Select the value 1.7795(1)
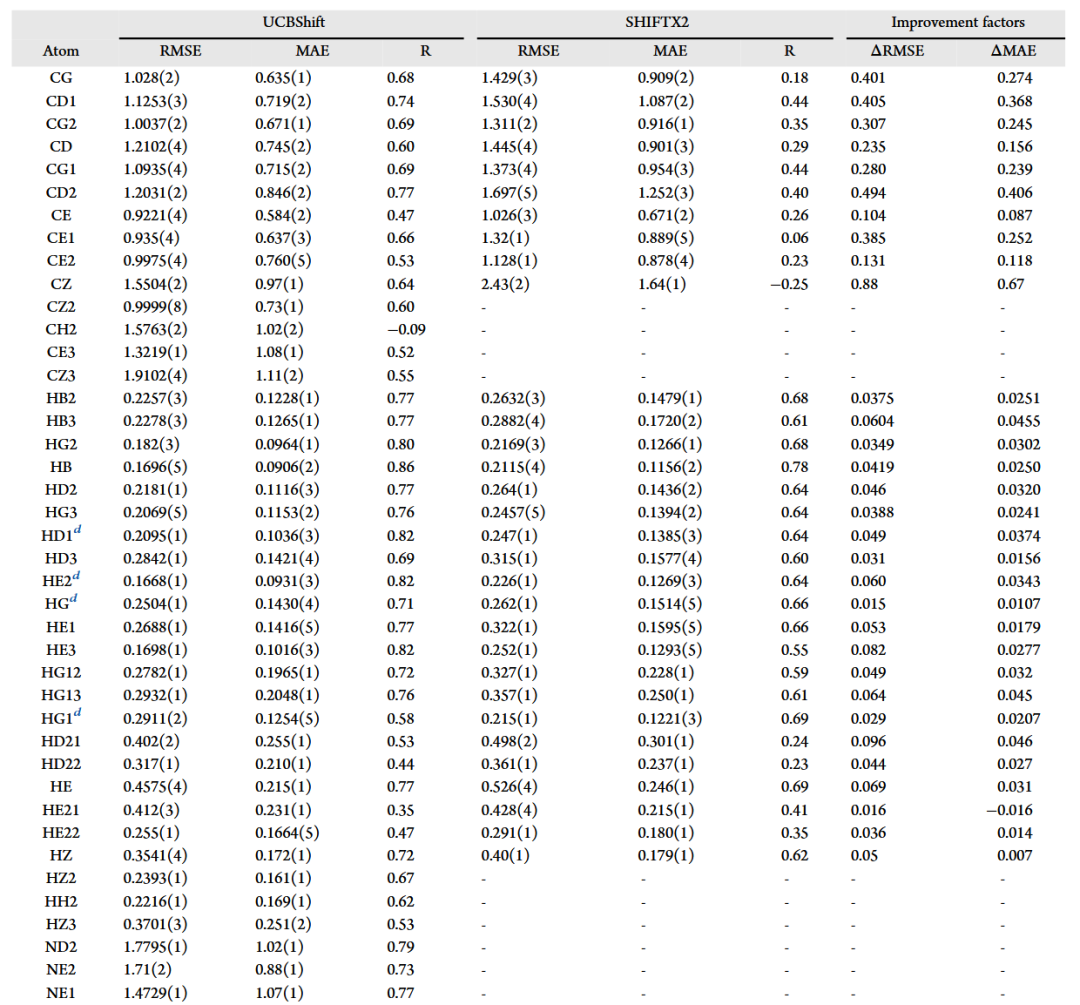Image resolution: width=1080 pixels, height=1005 pixels. pos(155,947)
